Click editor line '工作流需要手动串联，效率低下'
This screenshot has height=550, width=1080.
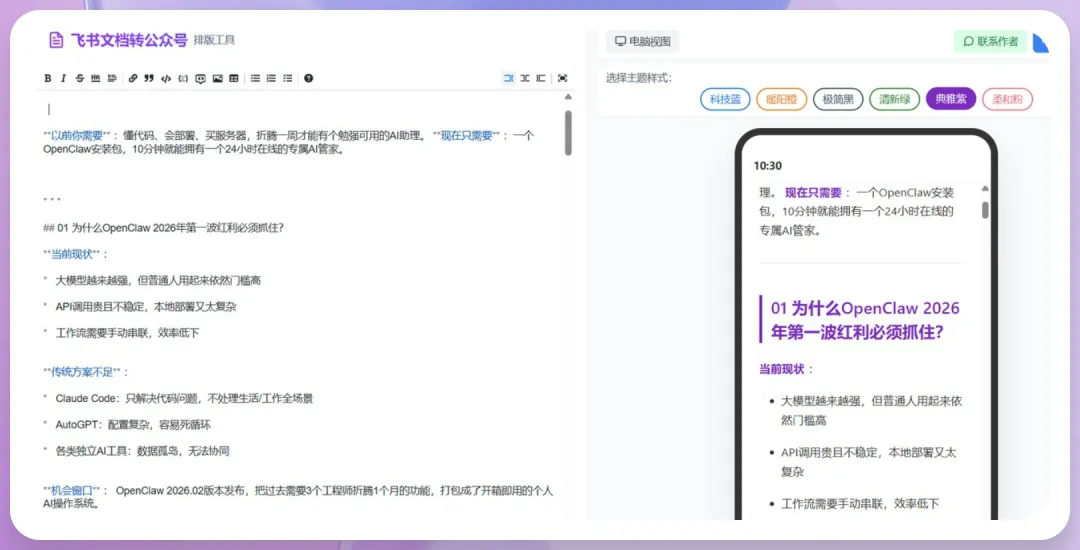coord(127,332)
